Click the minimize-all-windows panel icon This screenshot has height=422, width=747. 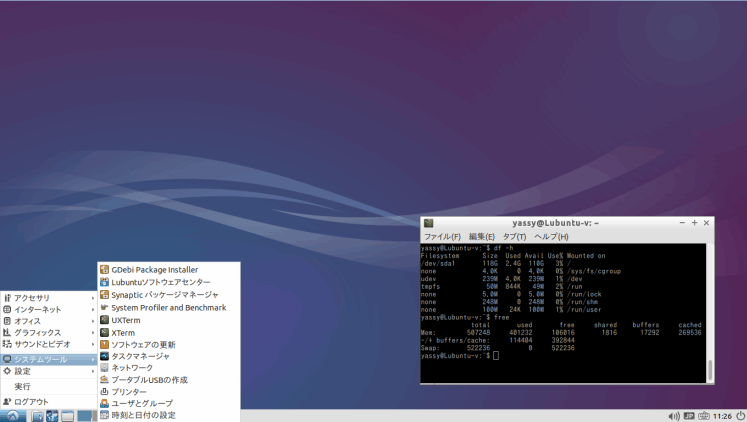click(67, 416)
